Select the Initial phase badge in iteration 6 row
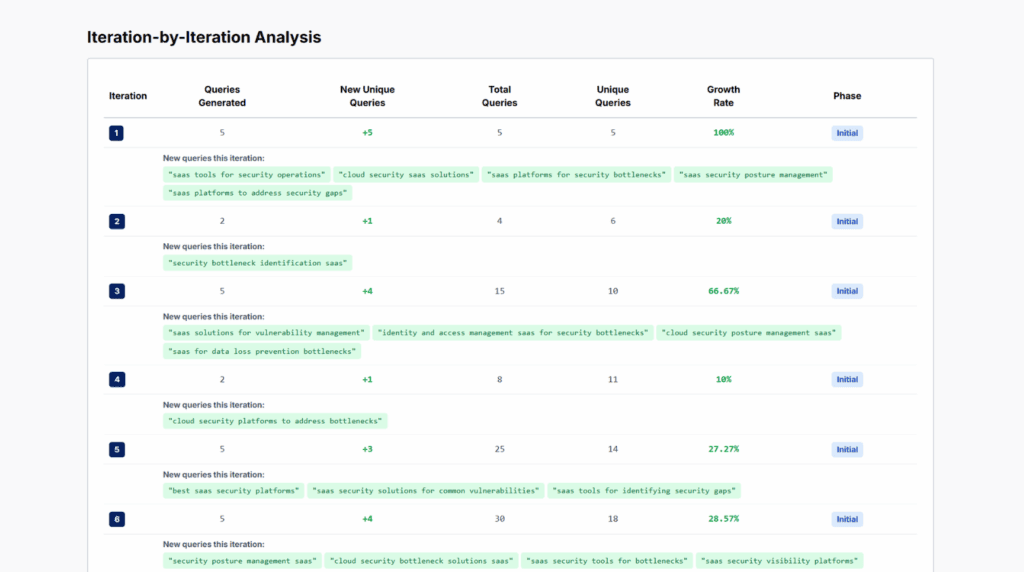The image size is (1024, 572). coord(846,519)
